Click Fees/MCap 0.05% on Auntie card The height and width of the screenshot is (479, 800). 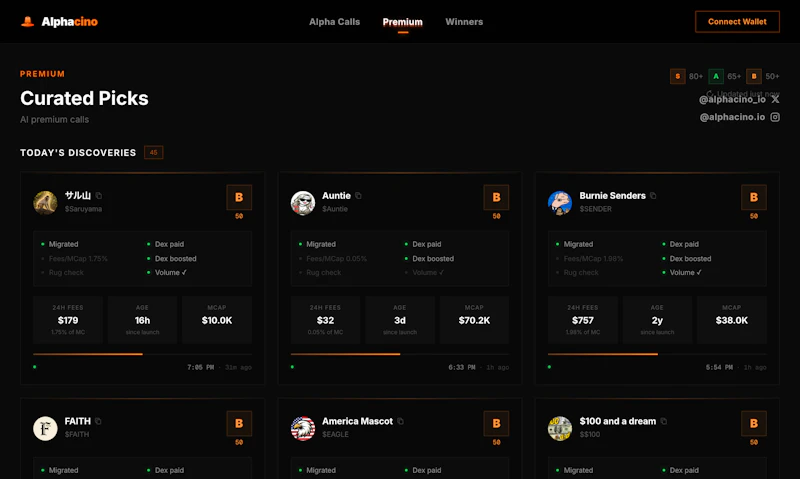click(x=336, y=259)
